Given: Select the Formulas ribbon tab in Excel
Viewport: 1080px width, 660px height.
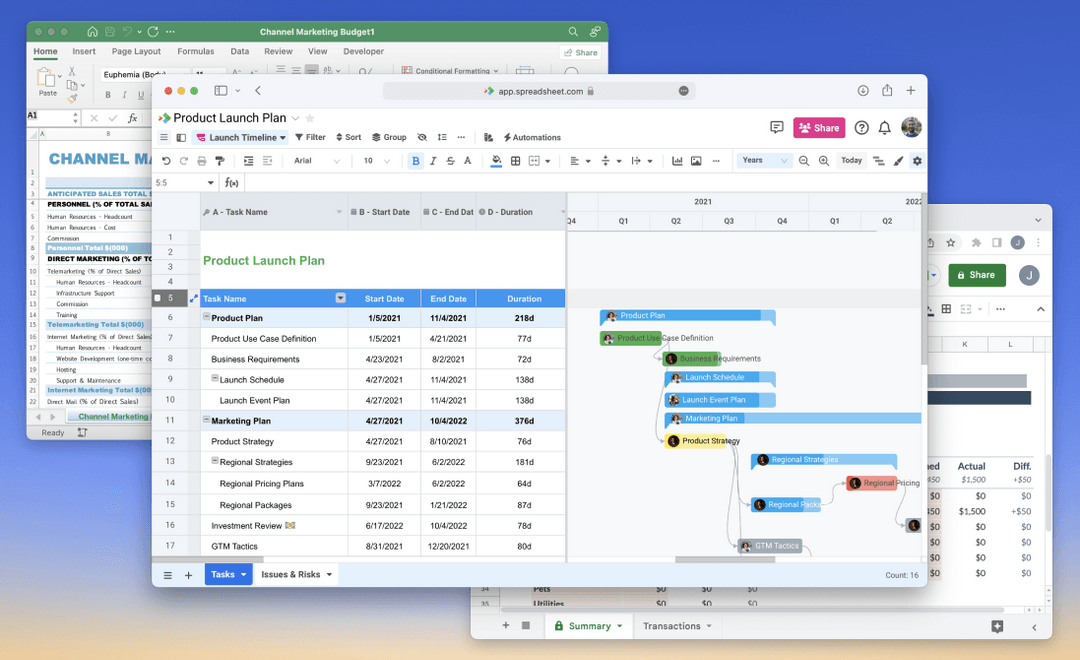Looking at the screenshot, I should [x=196, y=51].
